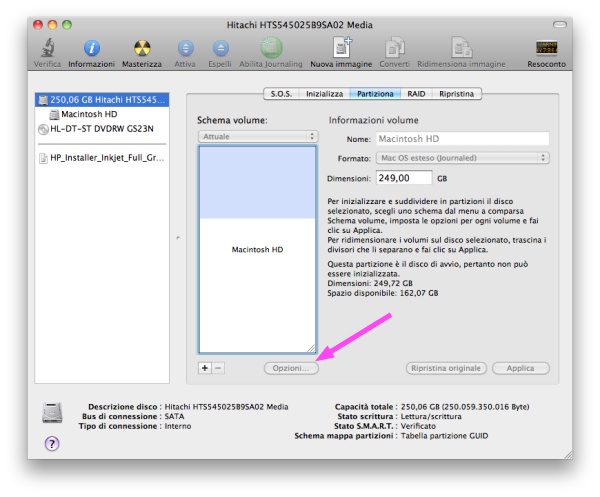600x497 pixels.
Task: Click the Ripristina originale button
Action: click(446, 368)
